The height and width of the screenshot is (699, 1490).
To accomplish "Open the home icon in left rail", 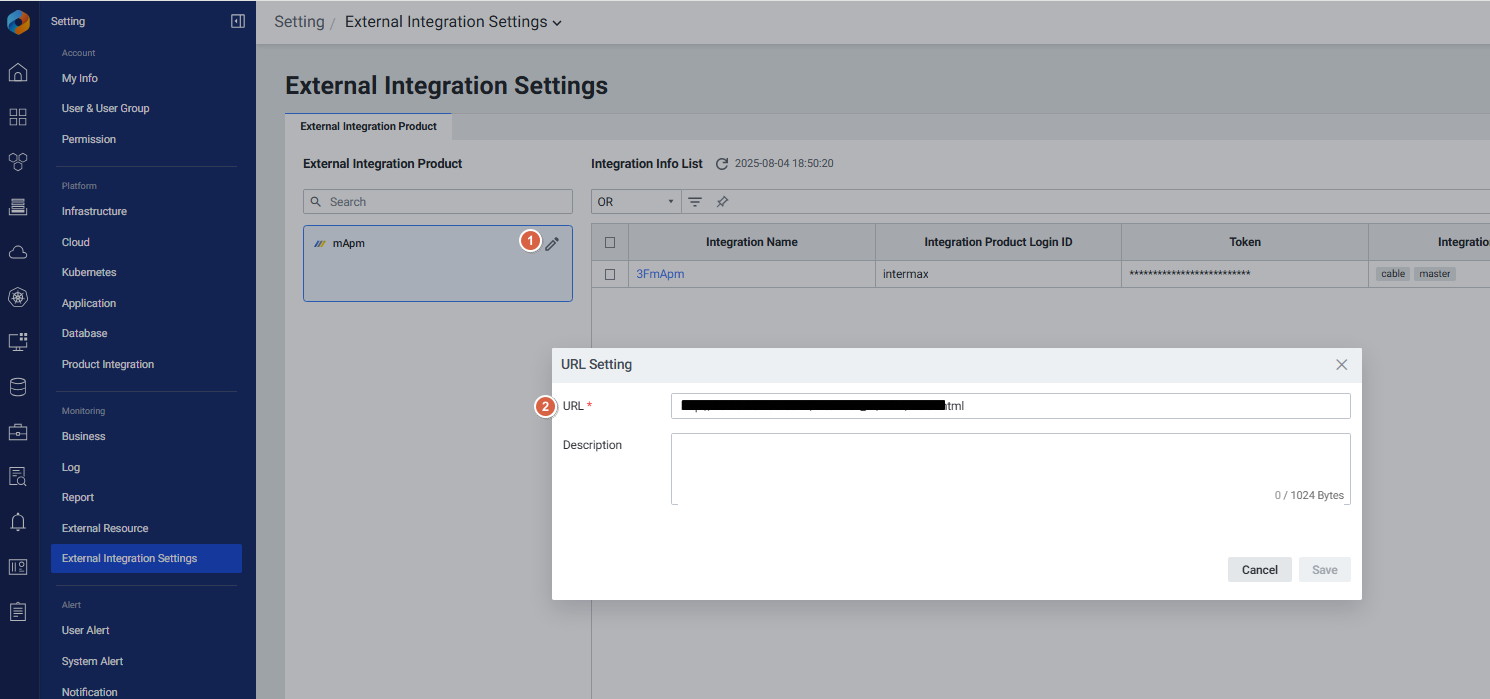I will (x=18, y=73).
